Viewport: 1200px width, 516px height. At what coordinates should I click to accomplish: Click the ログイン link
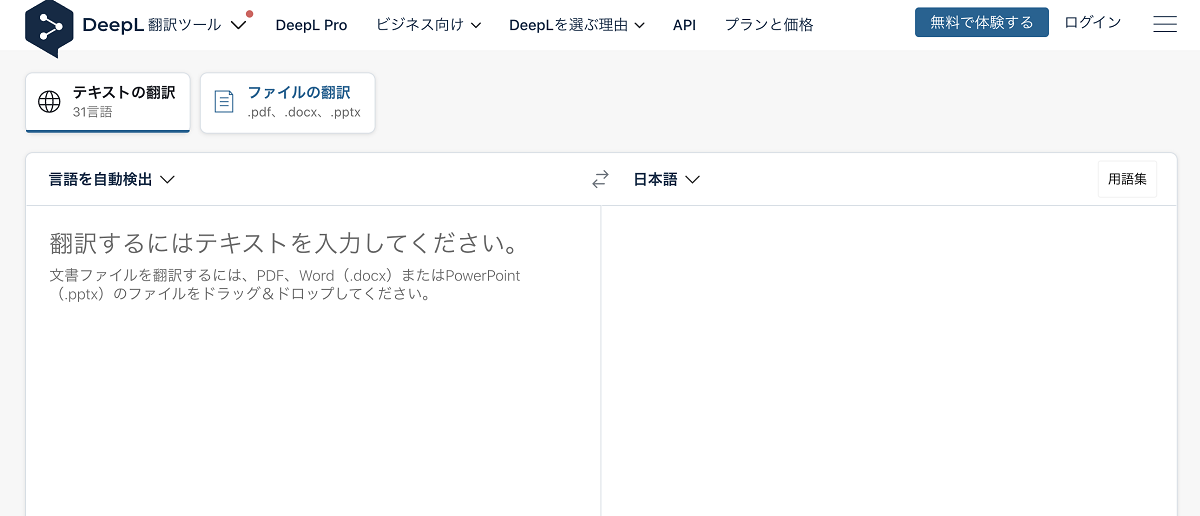pos(1092,22)
